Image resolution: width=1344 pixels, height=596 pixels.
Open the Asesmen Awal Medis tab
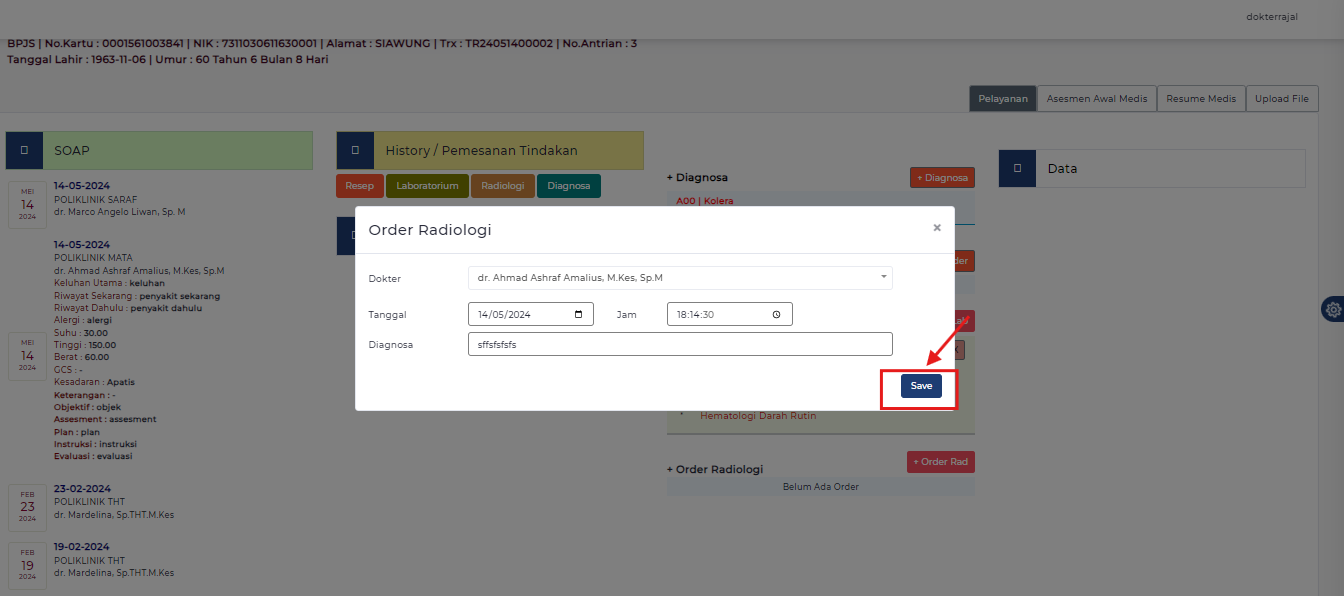[x=1097, y=99]
